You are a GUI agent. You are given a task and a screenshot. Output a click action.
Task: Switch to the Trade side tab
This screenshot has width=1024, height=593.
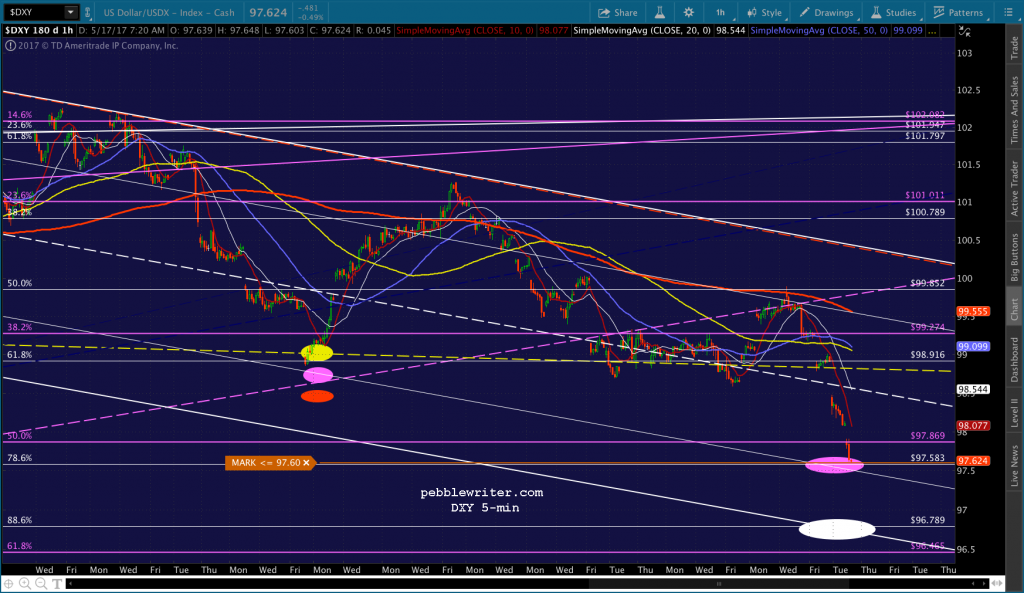point(1014,44)
